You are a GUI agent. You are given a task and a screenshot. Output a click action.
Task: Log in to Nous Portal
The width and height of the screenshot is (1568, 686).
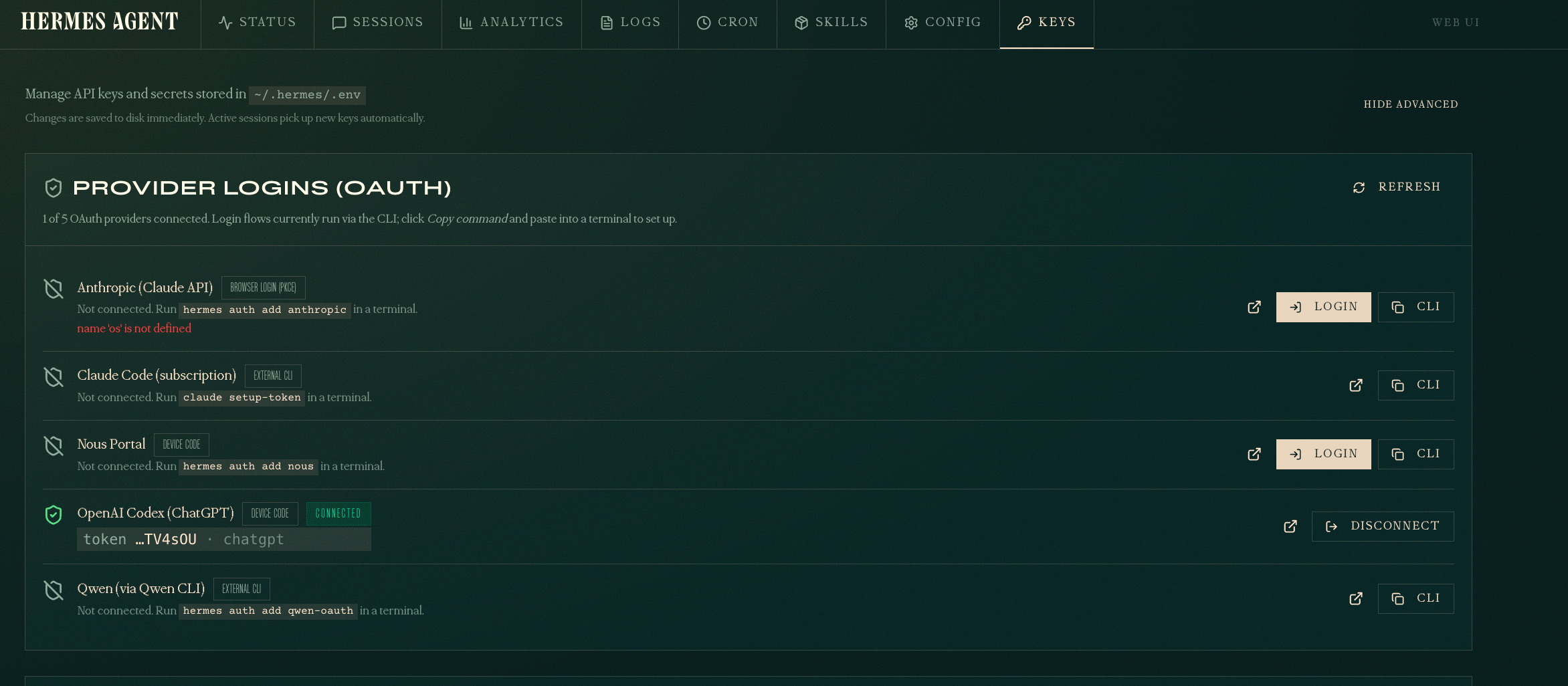pos(1323,454)
